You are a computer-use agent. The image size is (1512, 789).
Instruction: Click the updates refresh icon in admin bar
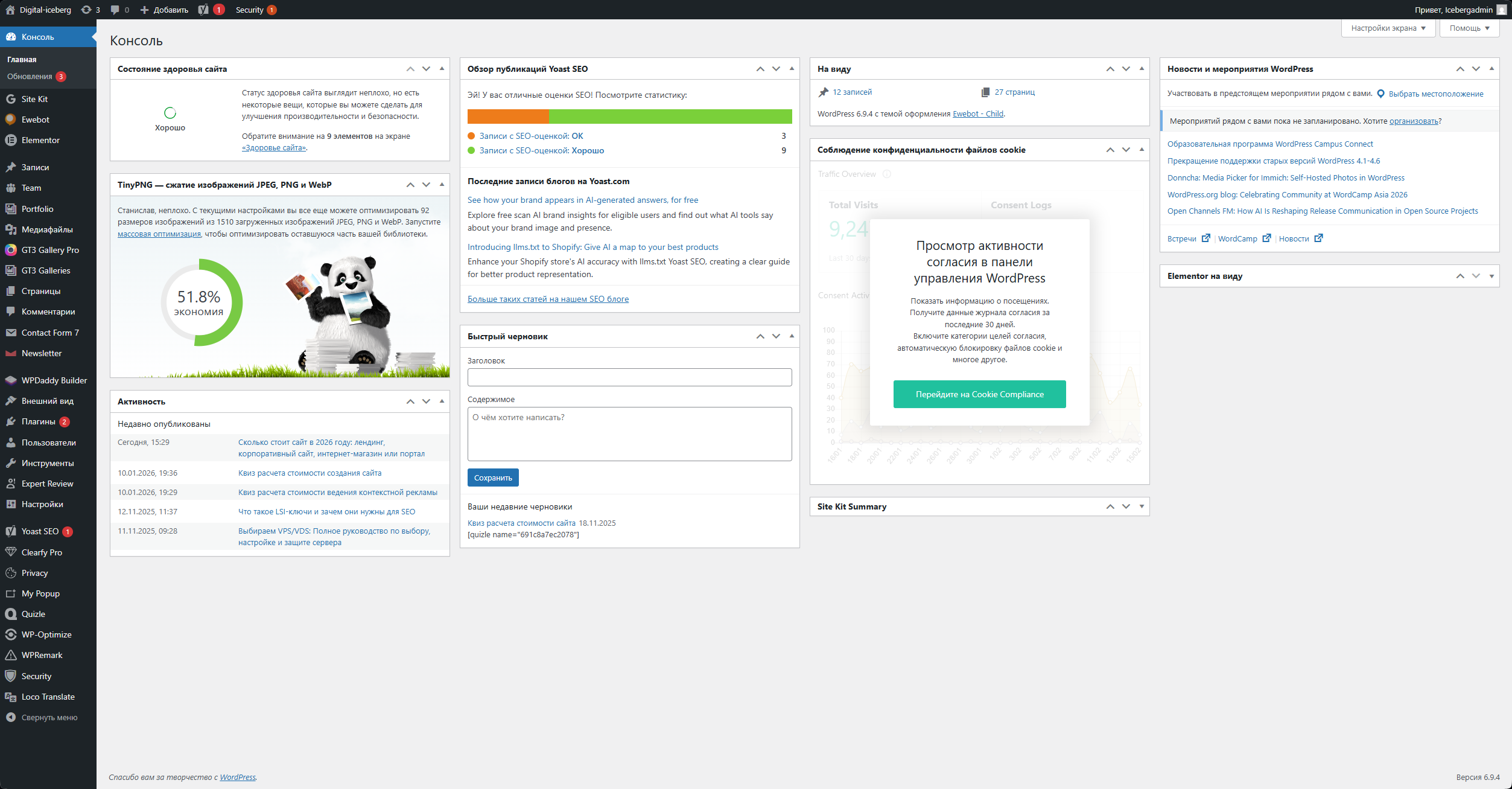pyautogui.click(x=86, y=10)
